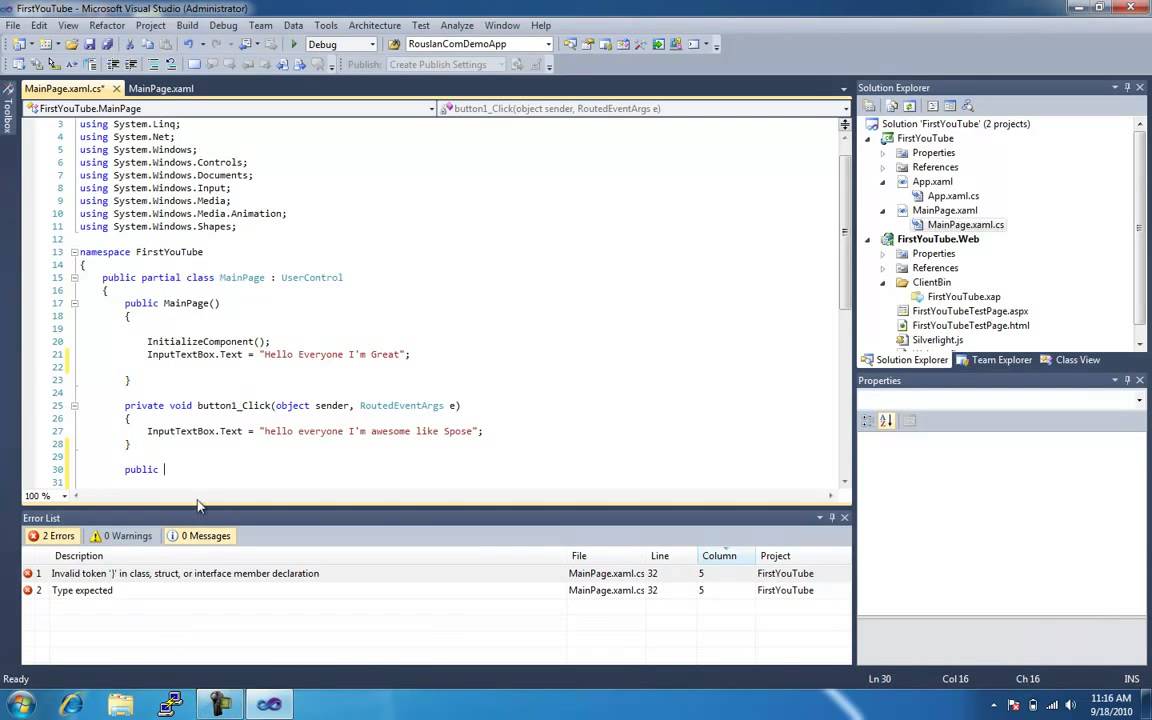The height and width of the screenshot is (720, 1152).
Task: Click the clock in system tray
Action: tap(1110, 705)
